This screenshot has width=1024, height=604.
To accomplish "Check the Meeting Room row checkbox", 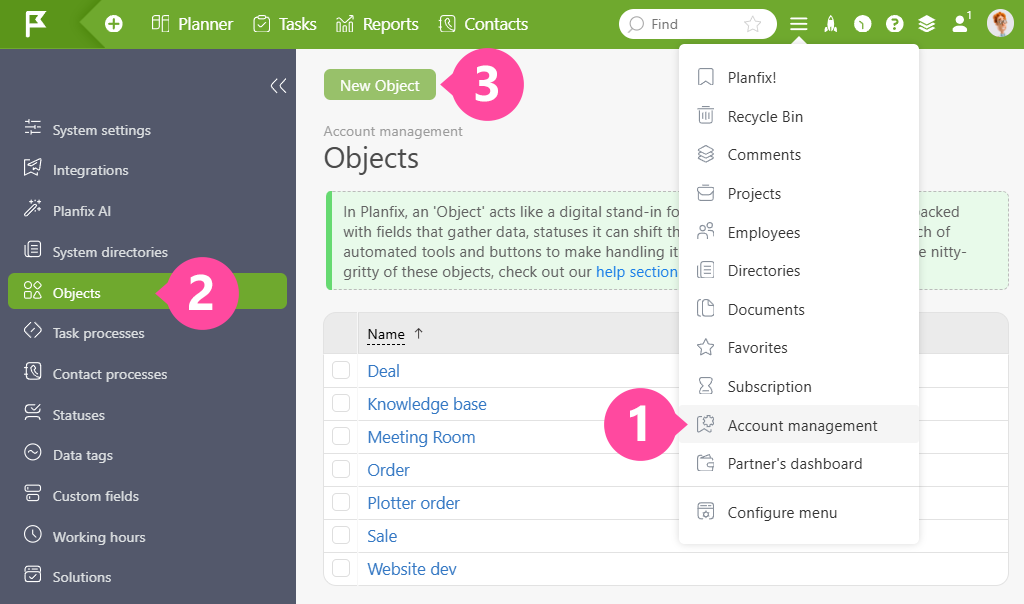I will pyautogui.click(x=341, y=436).
